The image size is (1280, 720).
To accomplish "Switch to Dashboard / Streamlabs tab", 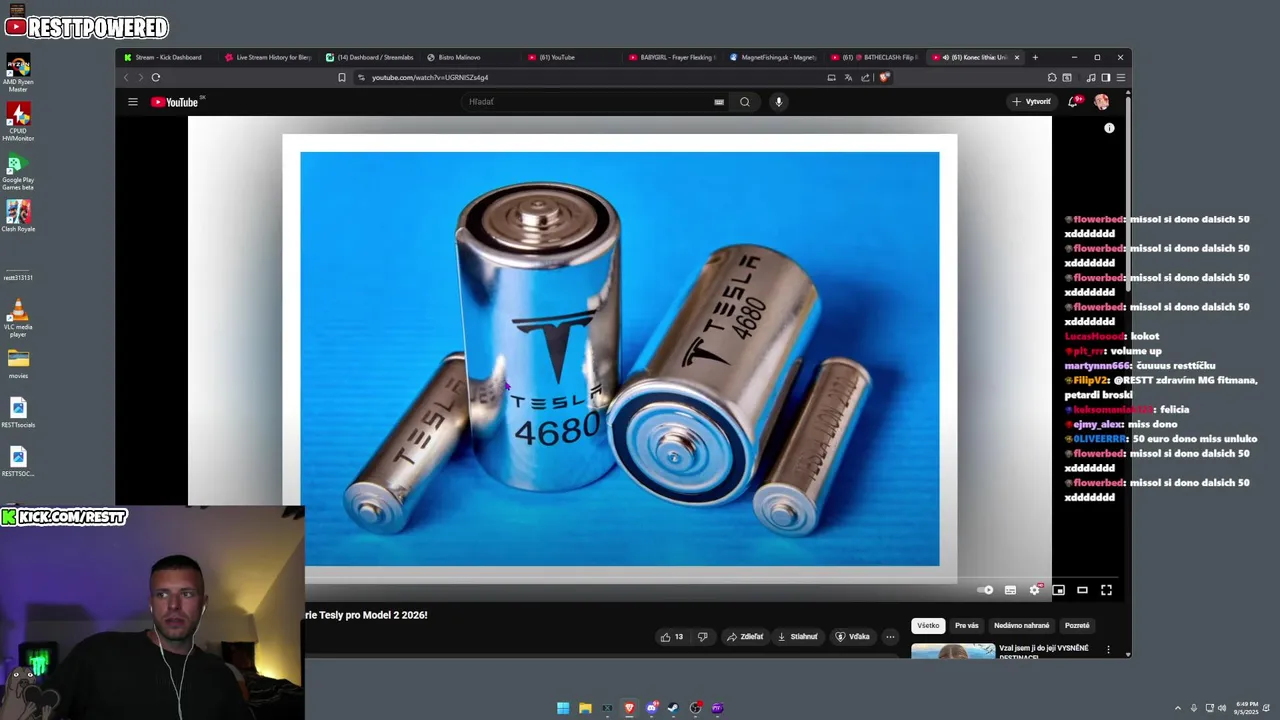I will pyautogui.click(x=370, y=57).
